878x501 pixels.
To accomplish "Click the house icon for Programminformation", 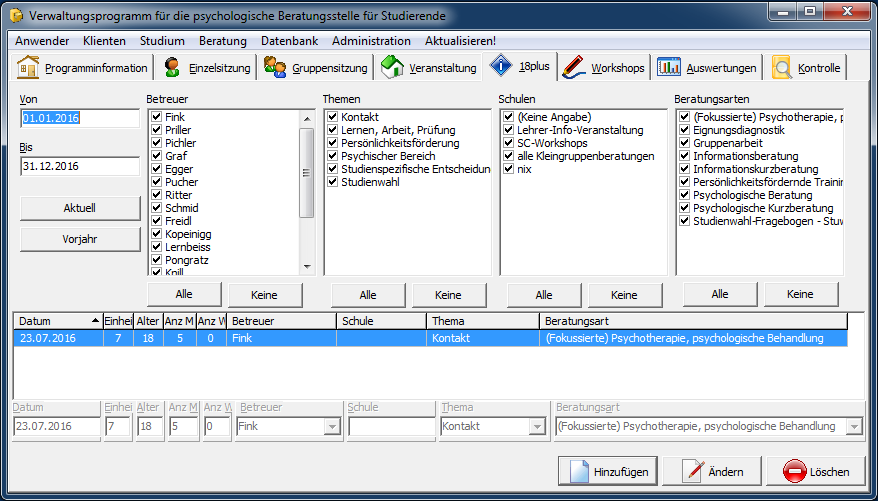I will click(28, 68).
